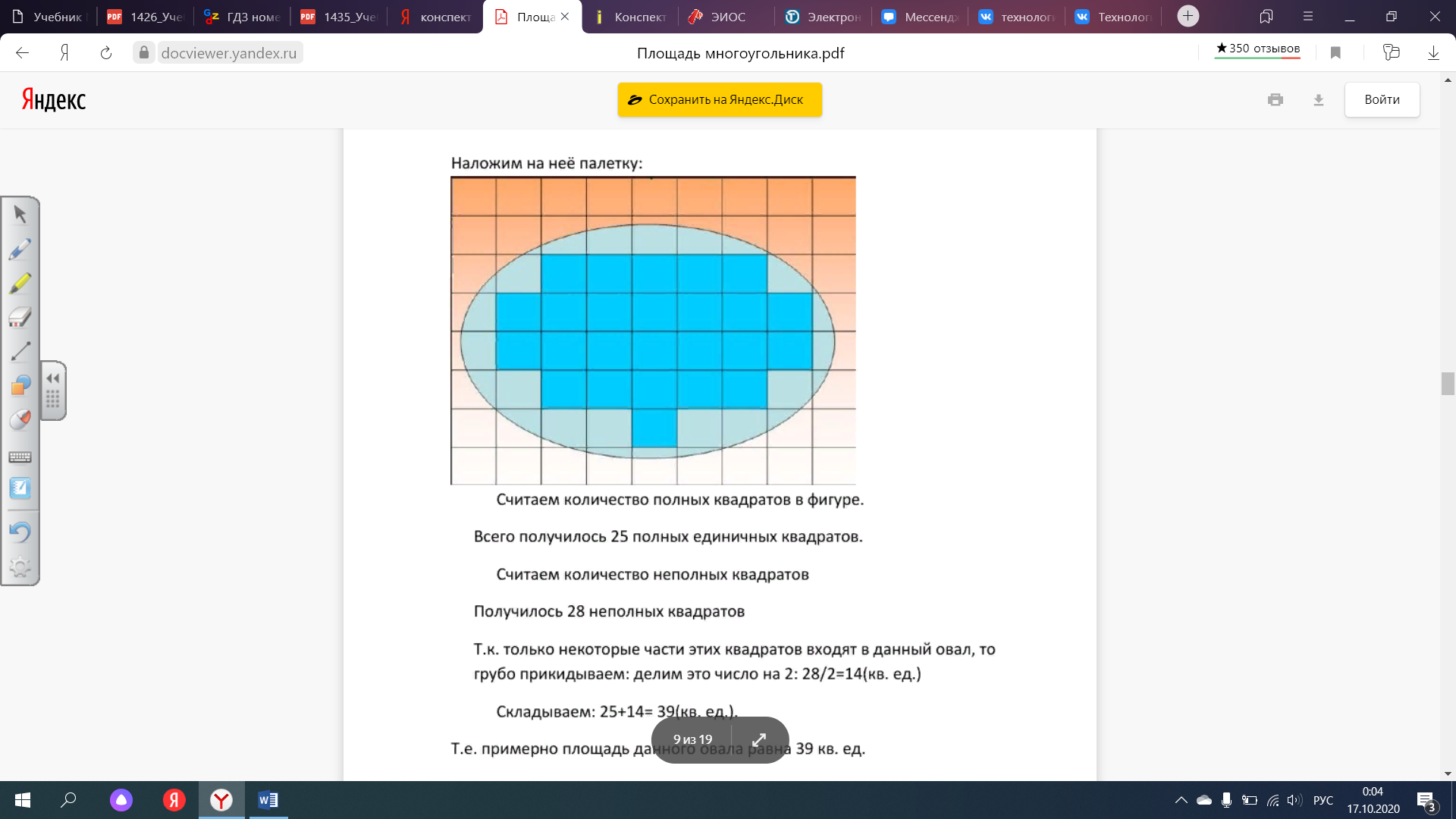1456x819 pixels.
Task: Bookmark this page
Action: 1335,52
